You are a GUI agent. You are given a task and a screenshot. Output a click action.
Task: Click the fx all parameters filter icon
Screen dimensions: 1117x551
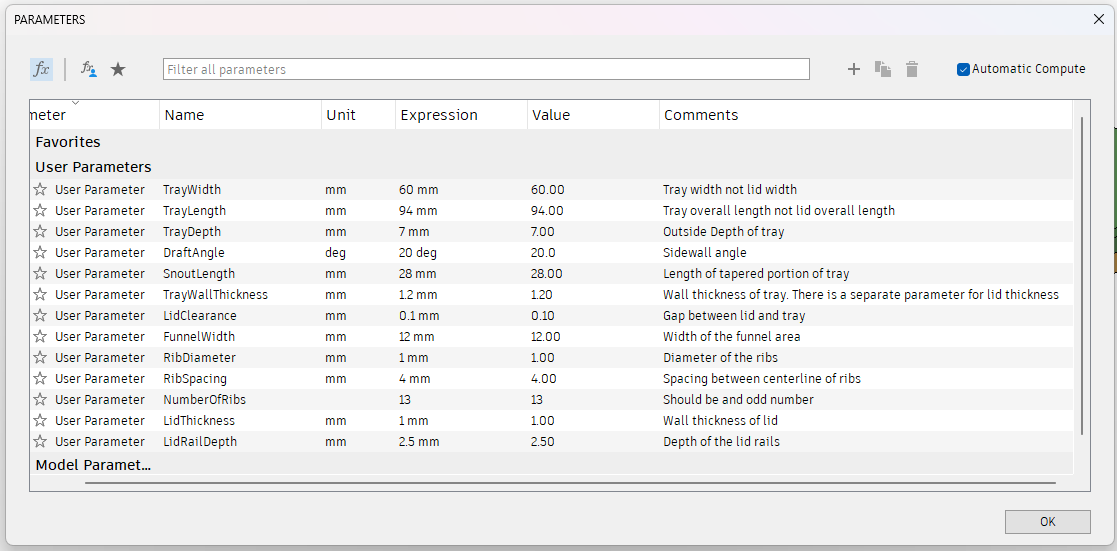(41, 69)
